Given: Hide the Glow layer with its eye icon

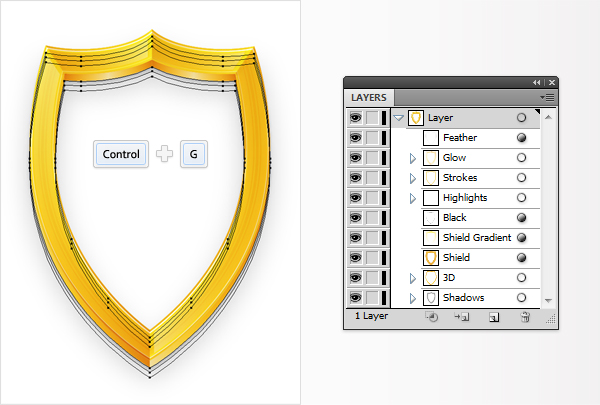Looking at the screenshot, I should coord(355,157).
